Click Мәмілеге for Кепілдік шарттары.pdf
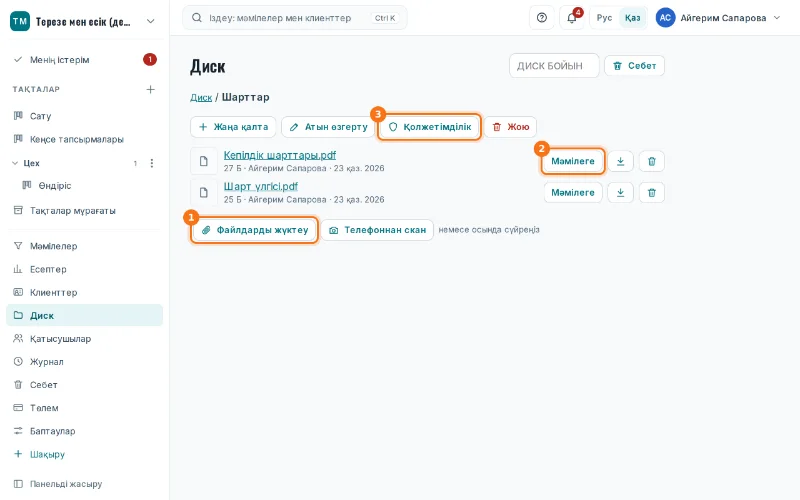 pos(573,161)
